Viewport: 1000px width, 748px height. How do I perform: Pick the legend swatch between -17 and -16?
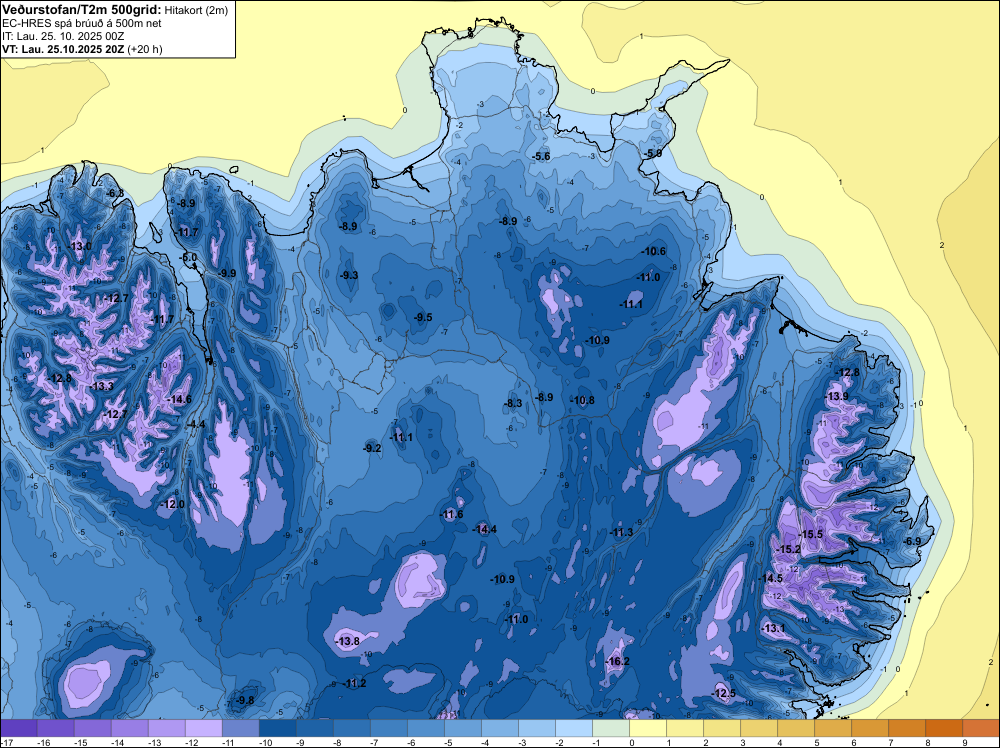[x=19, y=728]
